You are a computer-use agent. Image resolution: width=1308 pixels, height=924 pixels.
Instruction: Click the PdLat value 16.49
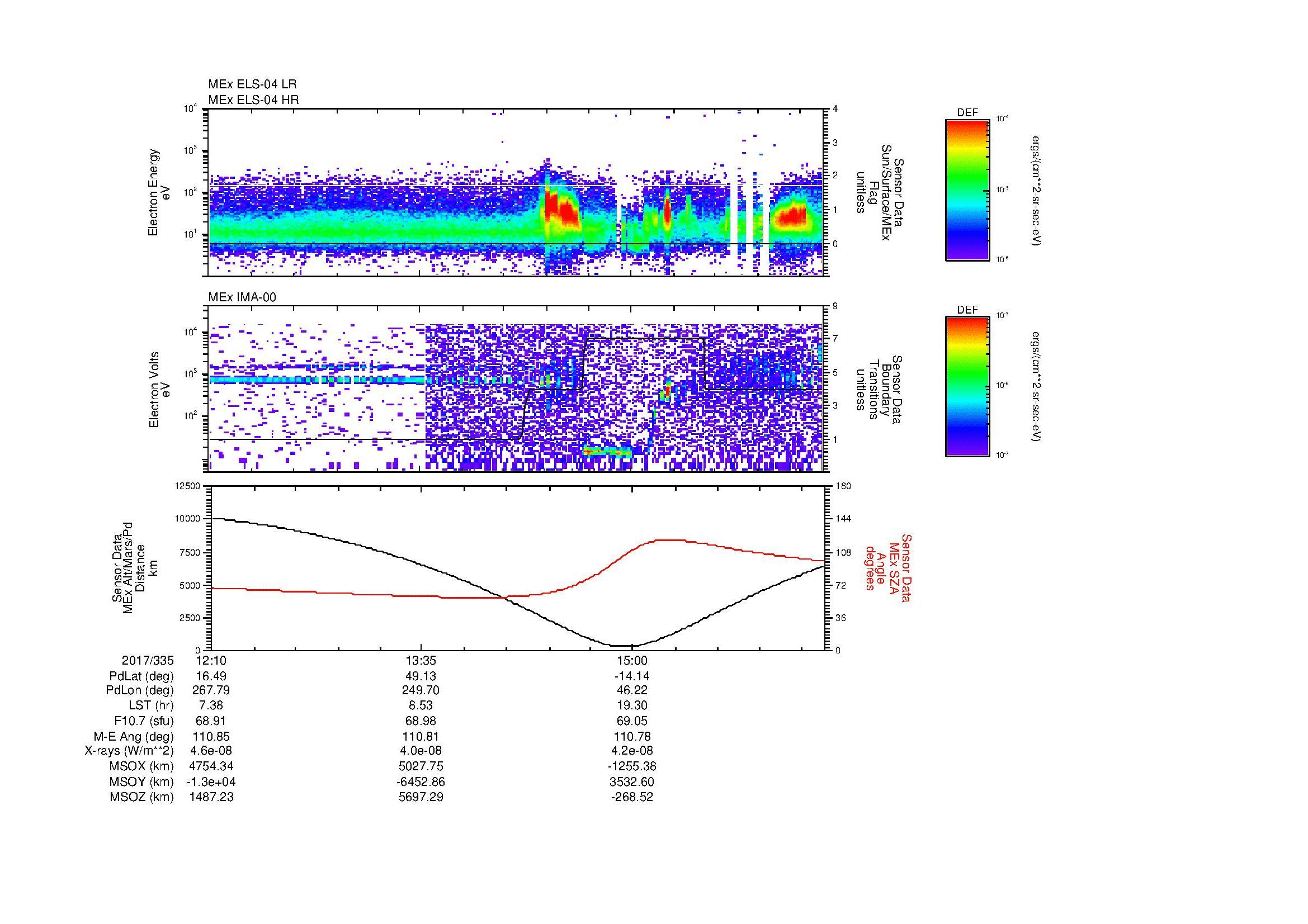[211, 676]
